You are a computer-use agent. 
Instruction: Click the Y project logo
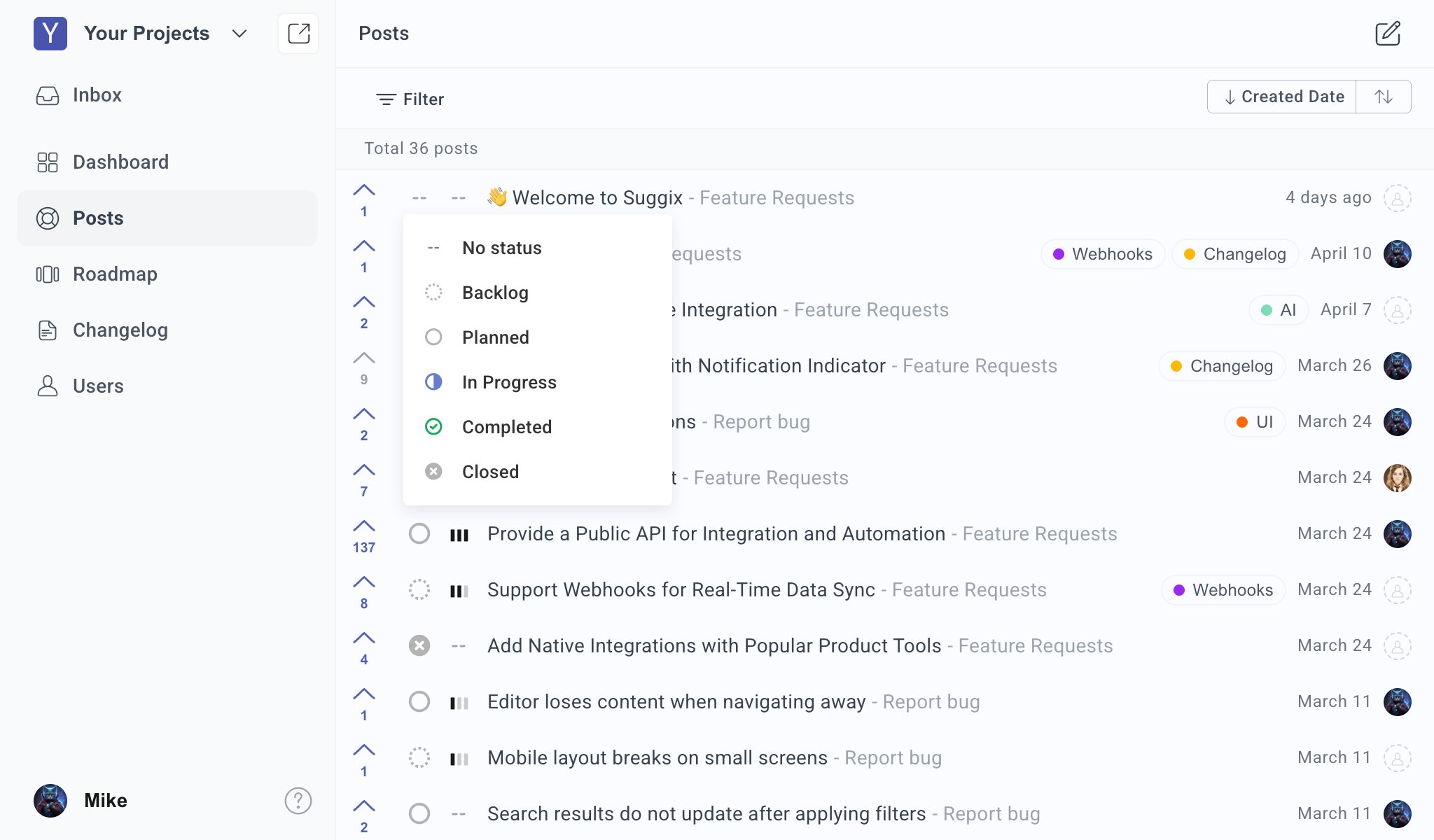click(50, 34)
